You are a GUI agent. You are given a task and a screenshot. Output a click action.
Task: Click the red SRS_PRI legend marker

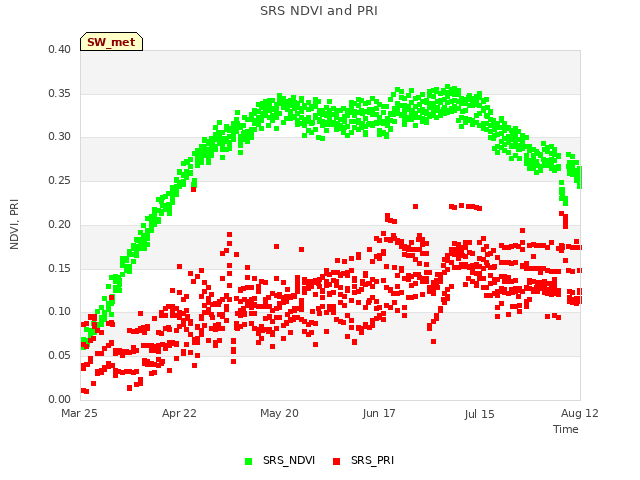(336, 461)
